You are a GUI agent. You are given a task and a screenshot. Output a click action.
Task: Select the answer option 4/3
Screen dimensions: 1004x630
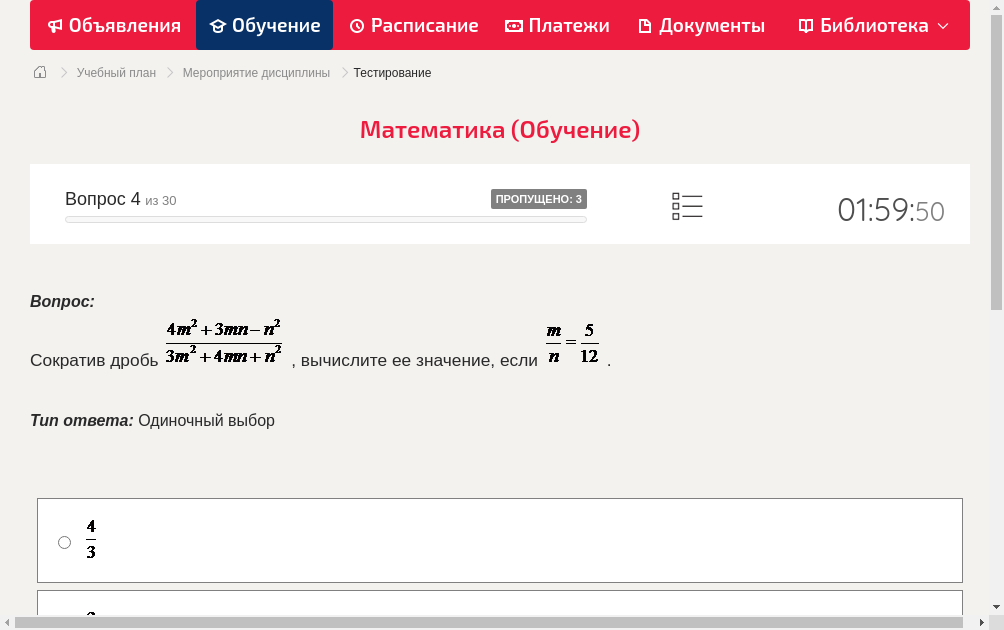(64, 541)
